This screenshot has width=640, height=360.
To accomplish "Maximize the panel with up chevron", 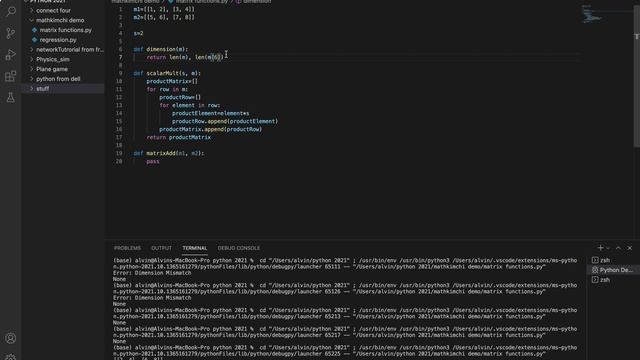I will [x=618, y=248].
